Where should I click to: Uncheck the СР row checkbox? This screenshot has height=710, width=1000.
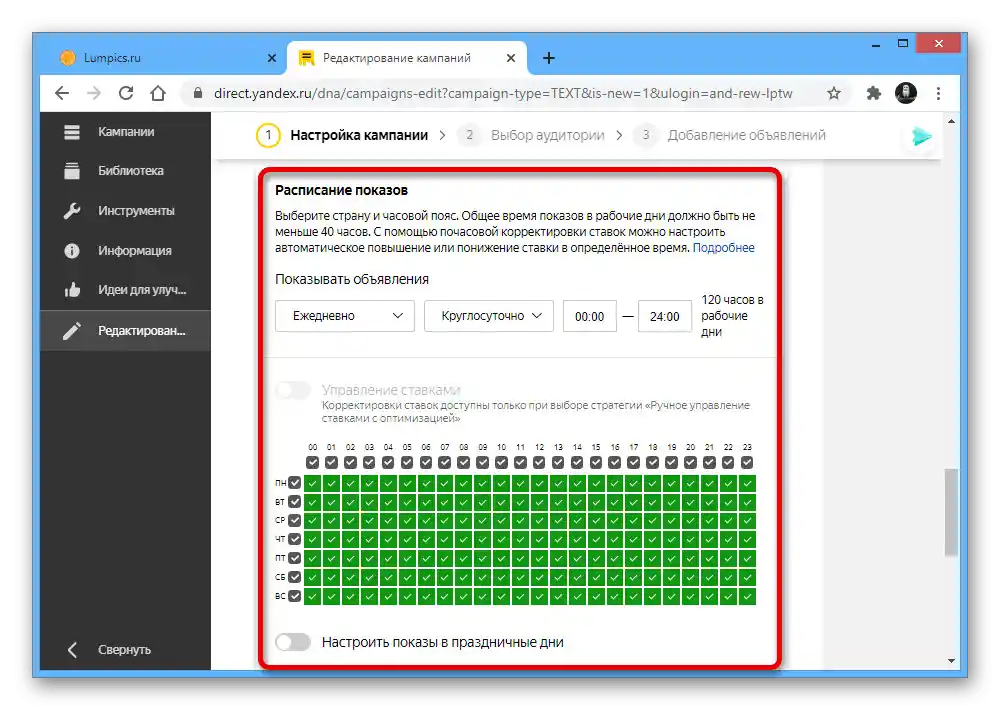pos(295,521)
